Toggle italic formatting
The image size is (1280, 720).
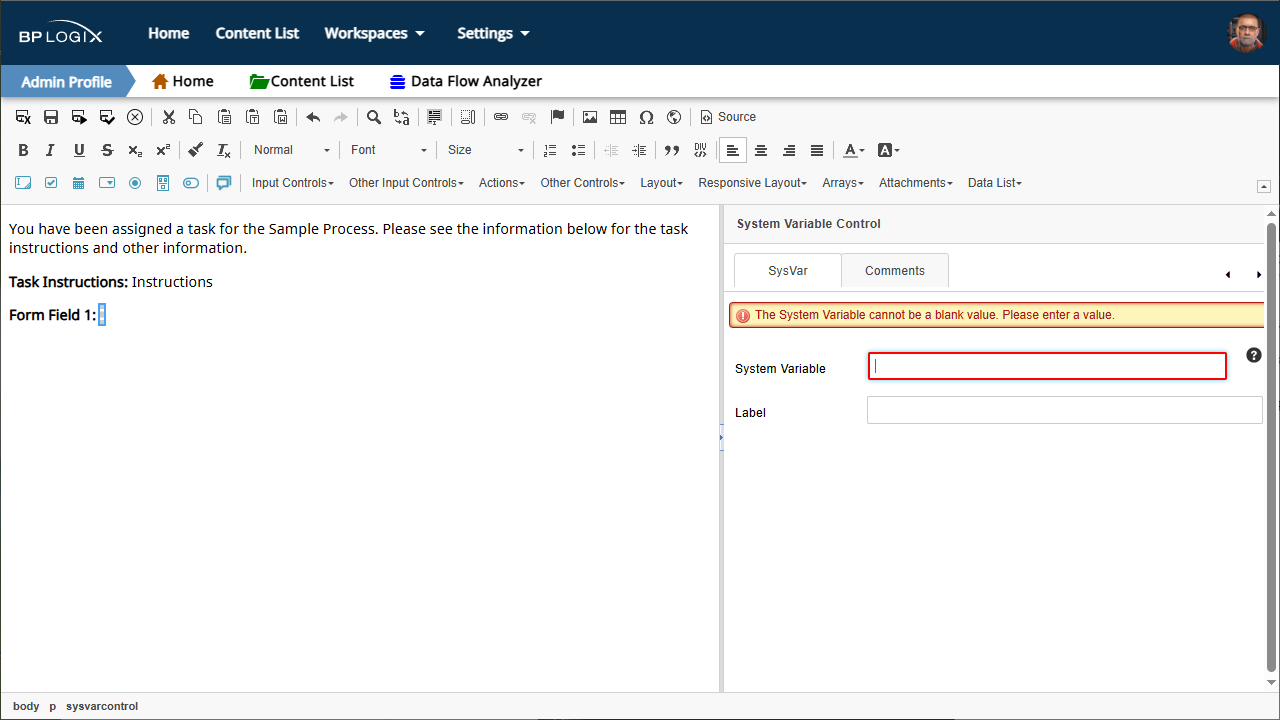(x=51, y=150)
